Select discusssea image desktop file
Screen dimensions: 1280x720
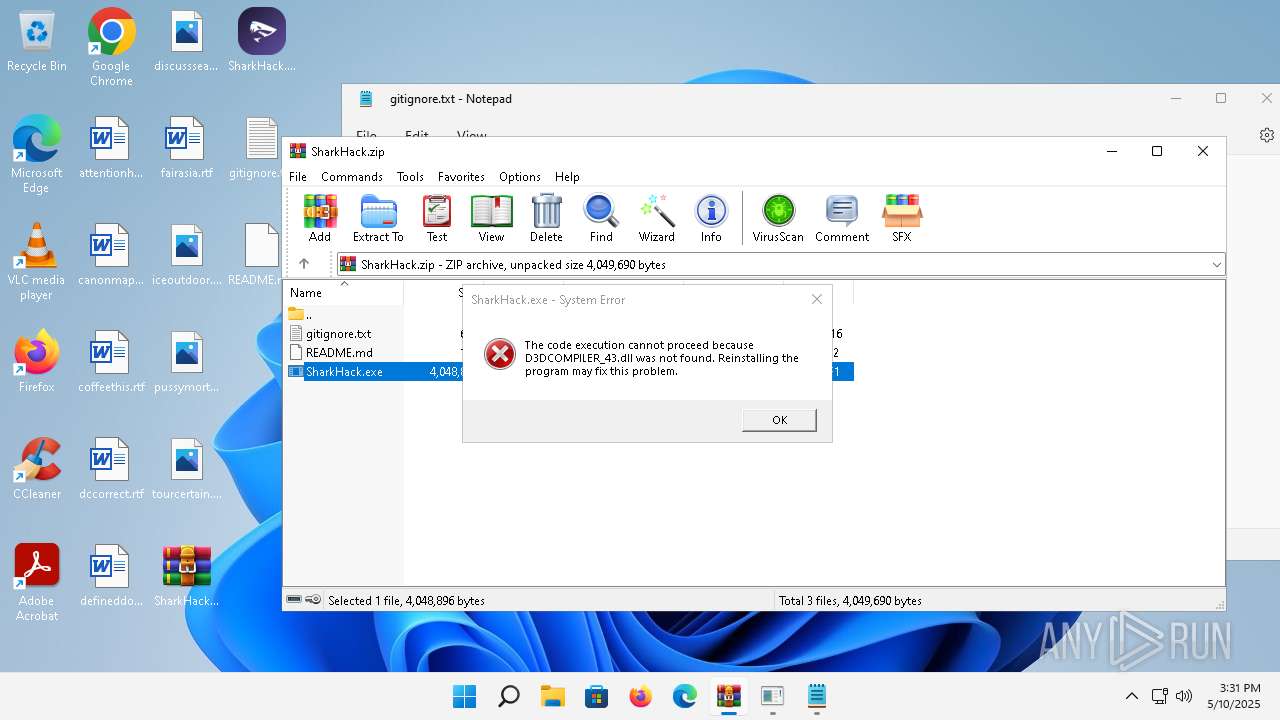[186, 40]
